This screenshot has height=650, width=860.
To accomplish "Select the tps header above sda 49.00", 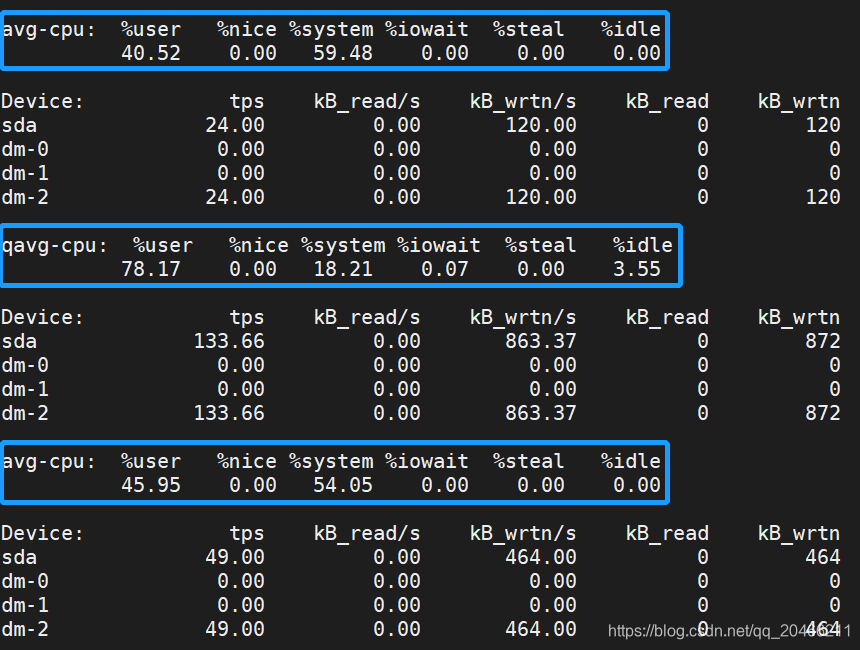I will pyautogui.click(x=247, y=535).
